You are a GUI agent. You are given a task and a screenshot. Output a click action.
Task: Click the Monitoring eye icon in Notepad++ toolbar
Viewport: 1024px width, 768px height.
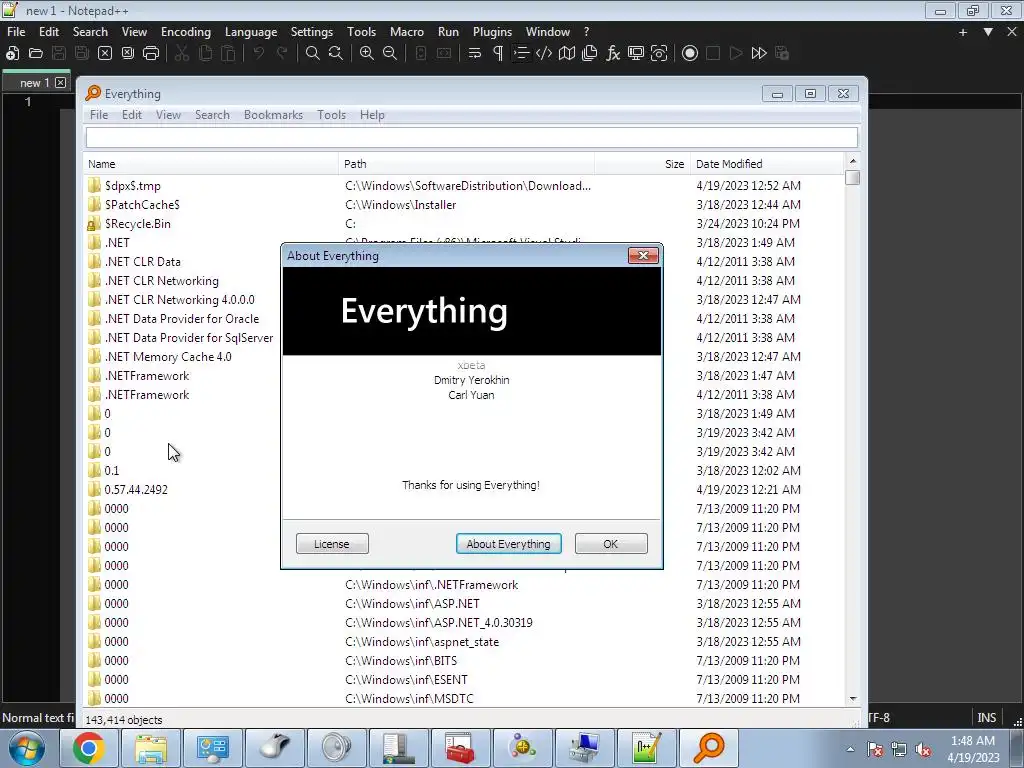[x=659, y=54]
